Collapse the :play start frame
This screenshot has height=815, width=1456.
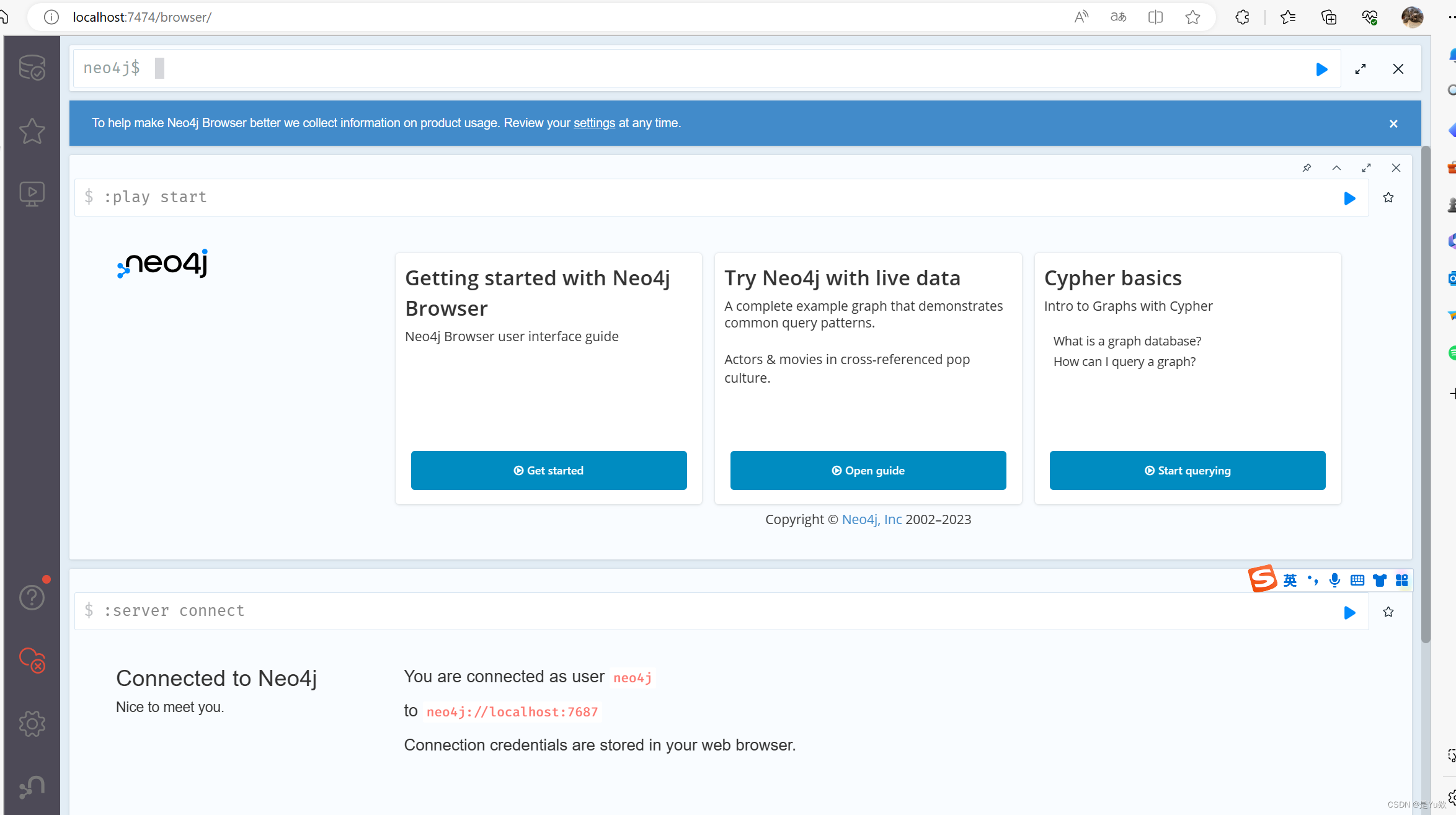coord(1336,168)
